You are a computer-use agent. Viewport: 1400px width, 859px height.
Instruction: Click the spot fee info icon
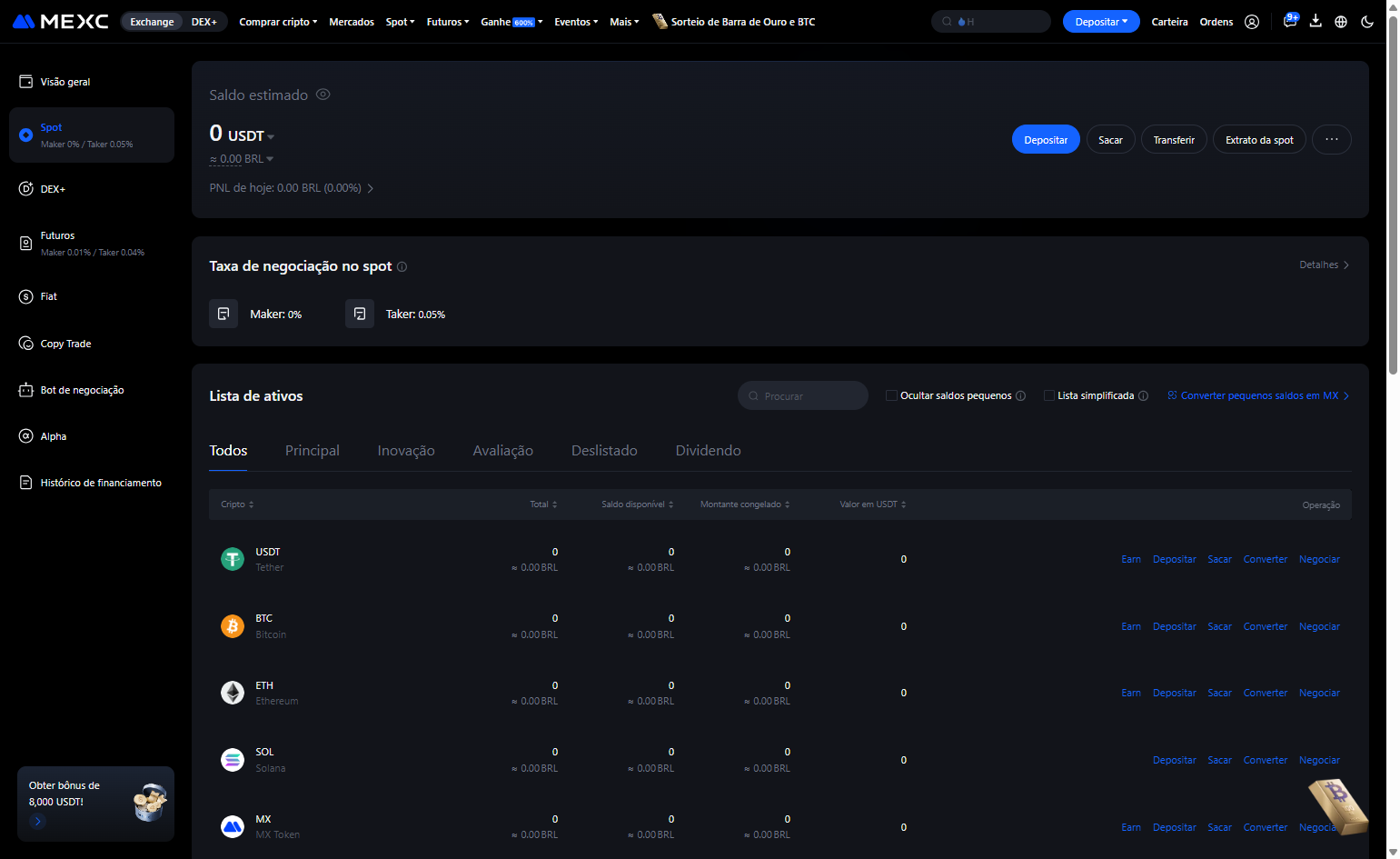click(402, 267)
